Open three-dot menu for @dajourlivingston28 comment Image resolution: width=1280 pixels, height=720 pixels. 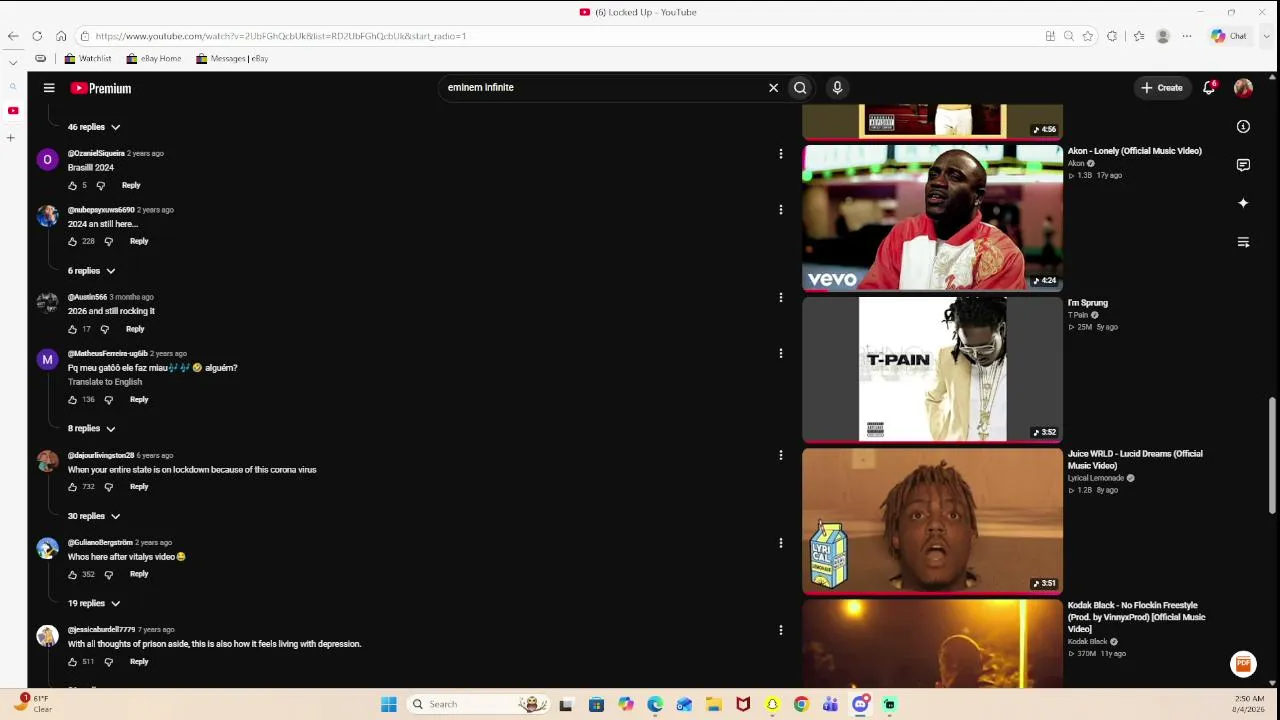[781, 455]
